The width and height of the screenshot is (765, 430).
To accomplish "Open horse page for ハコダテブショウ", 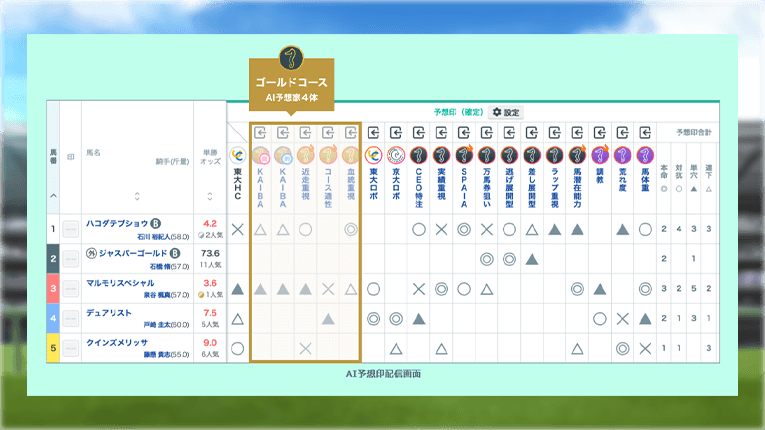I will pyautogui.click(x=117, y=224).
